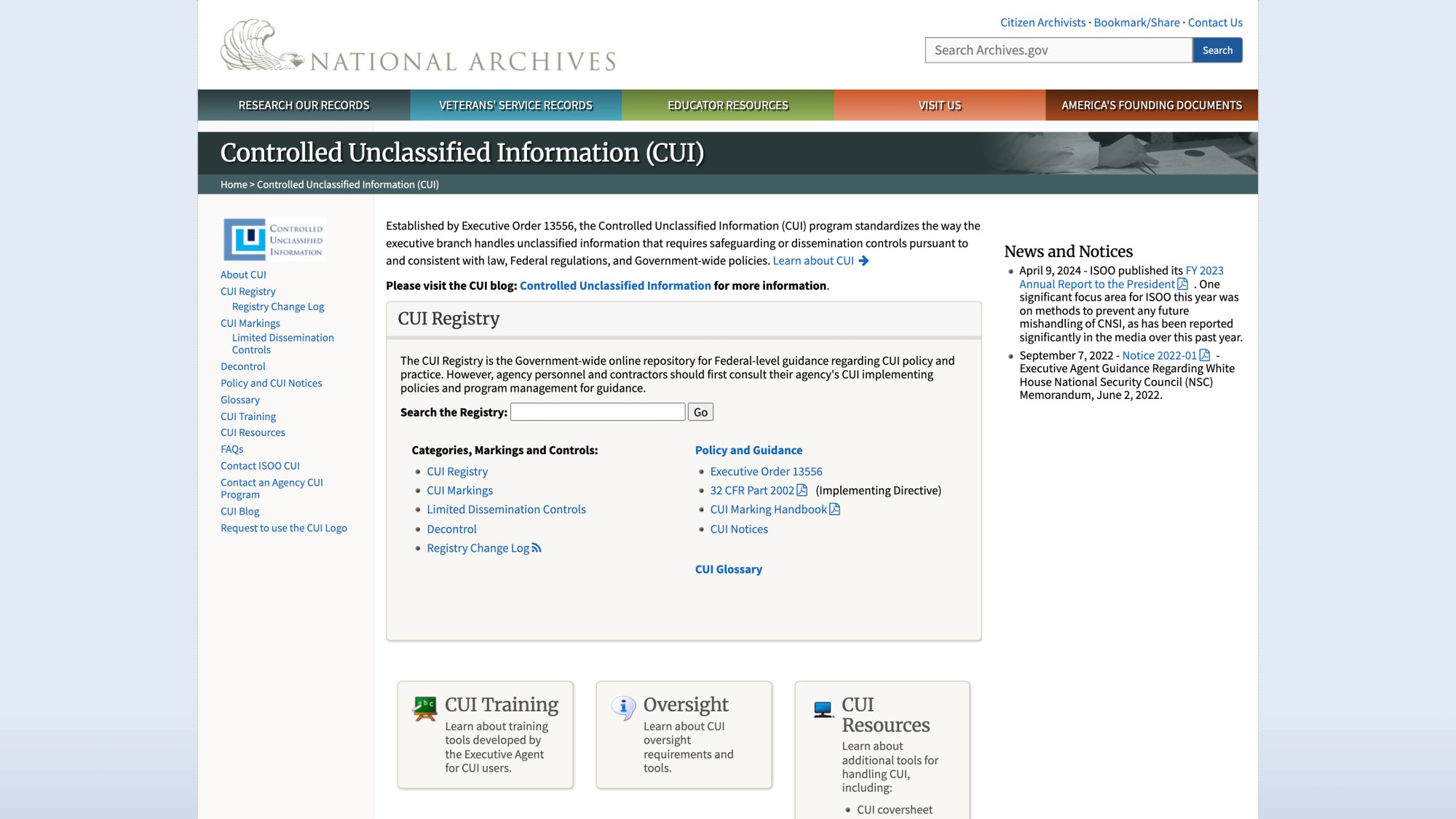Select the Visit Us navigation tab
The width and height of the screenshot is (1456, 819).
point(941,105)
